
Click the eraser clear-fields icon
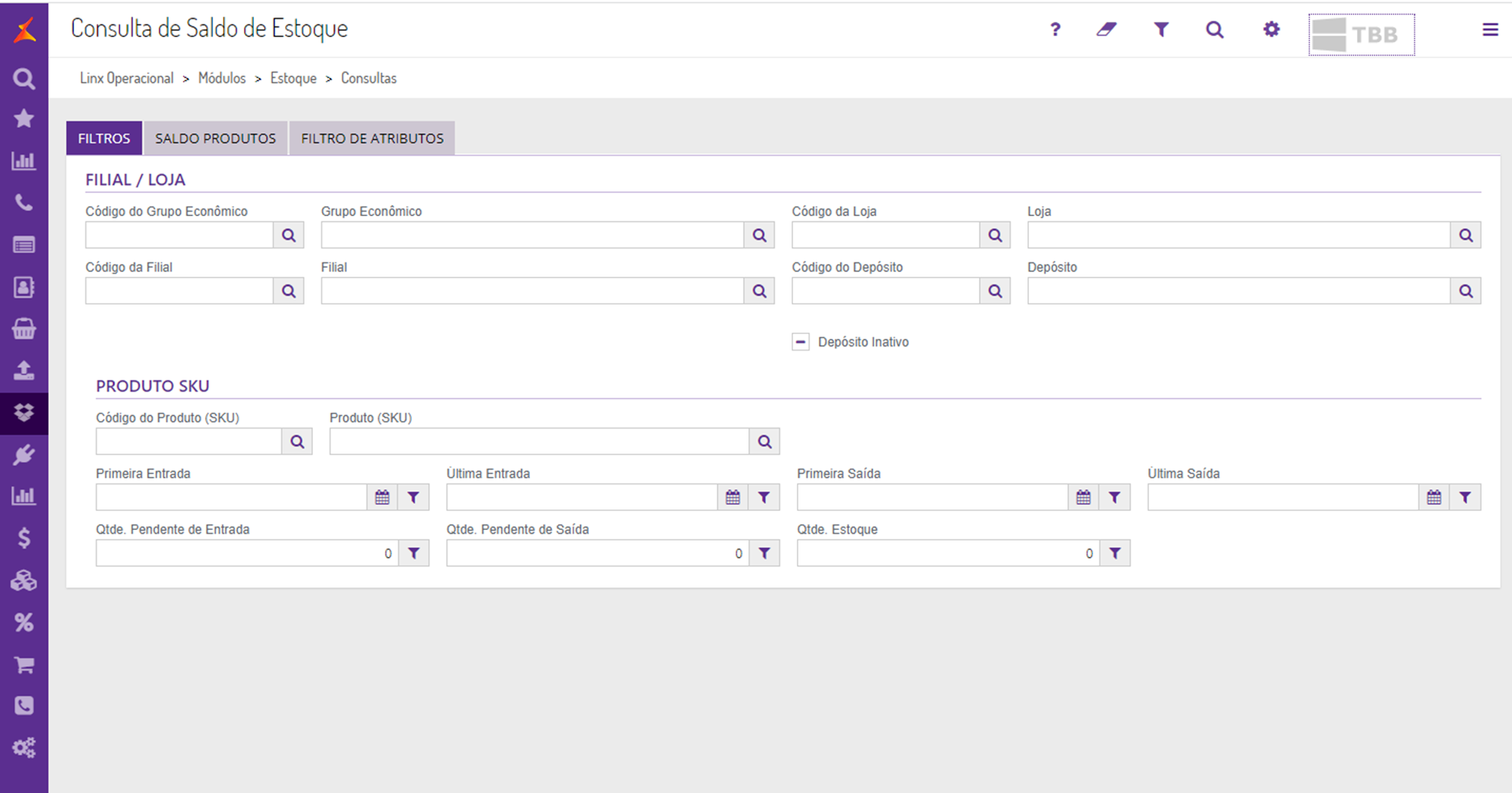[x=1107, y=29]
